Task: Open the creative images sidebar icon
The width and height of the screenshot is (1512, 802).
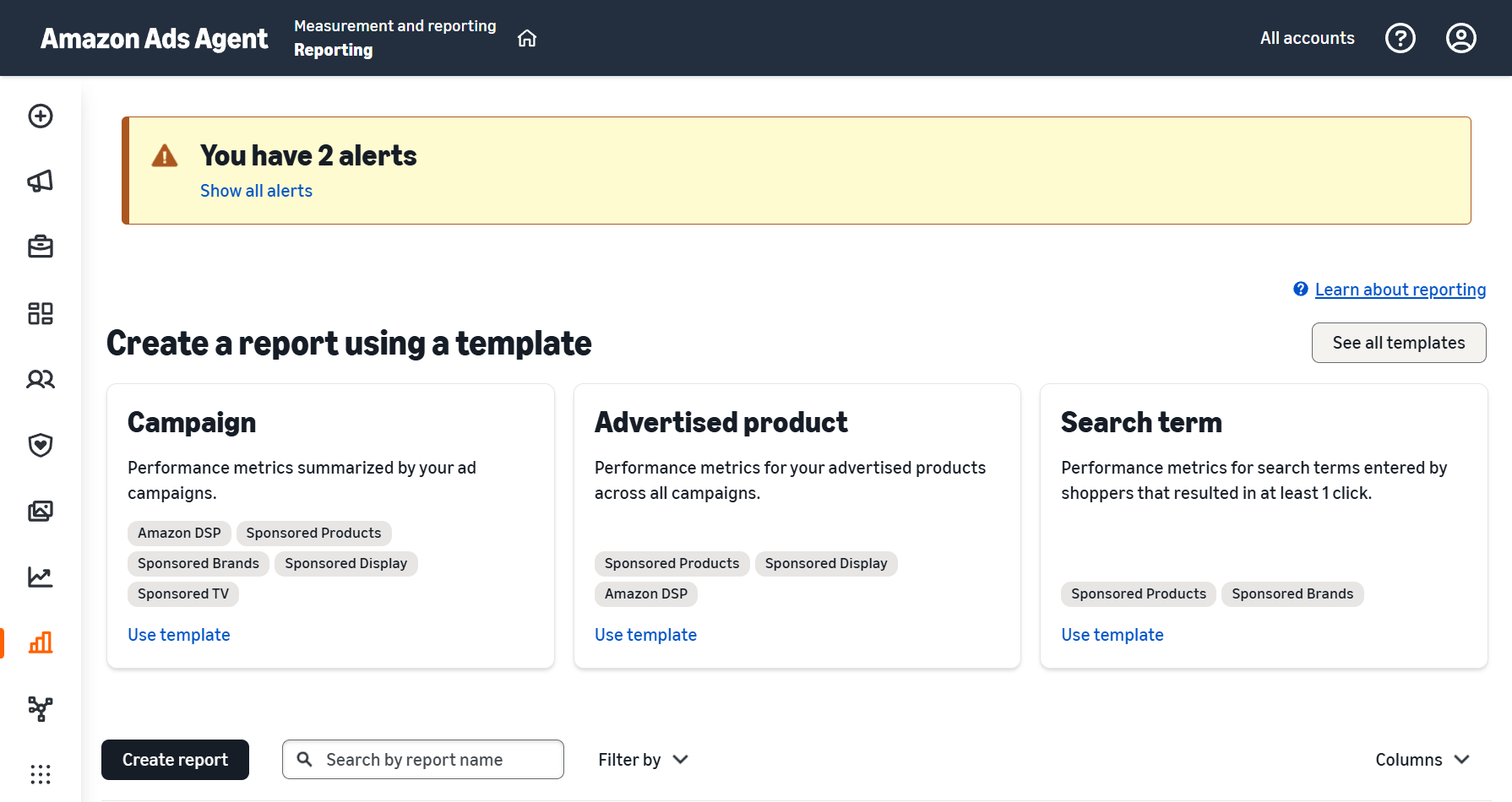Action: tap(41, 511)
